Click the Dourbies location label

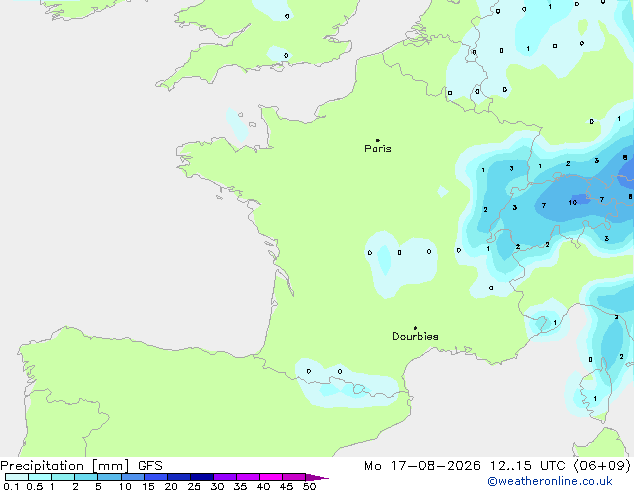[x=415, y=336]
